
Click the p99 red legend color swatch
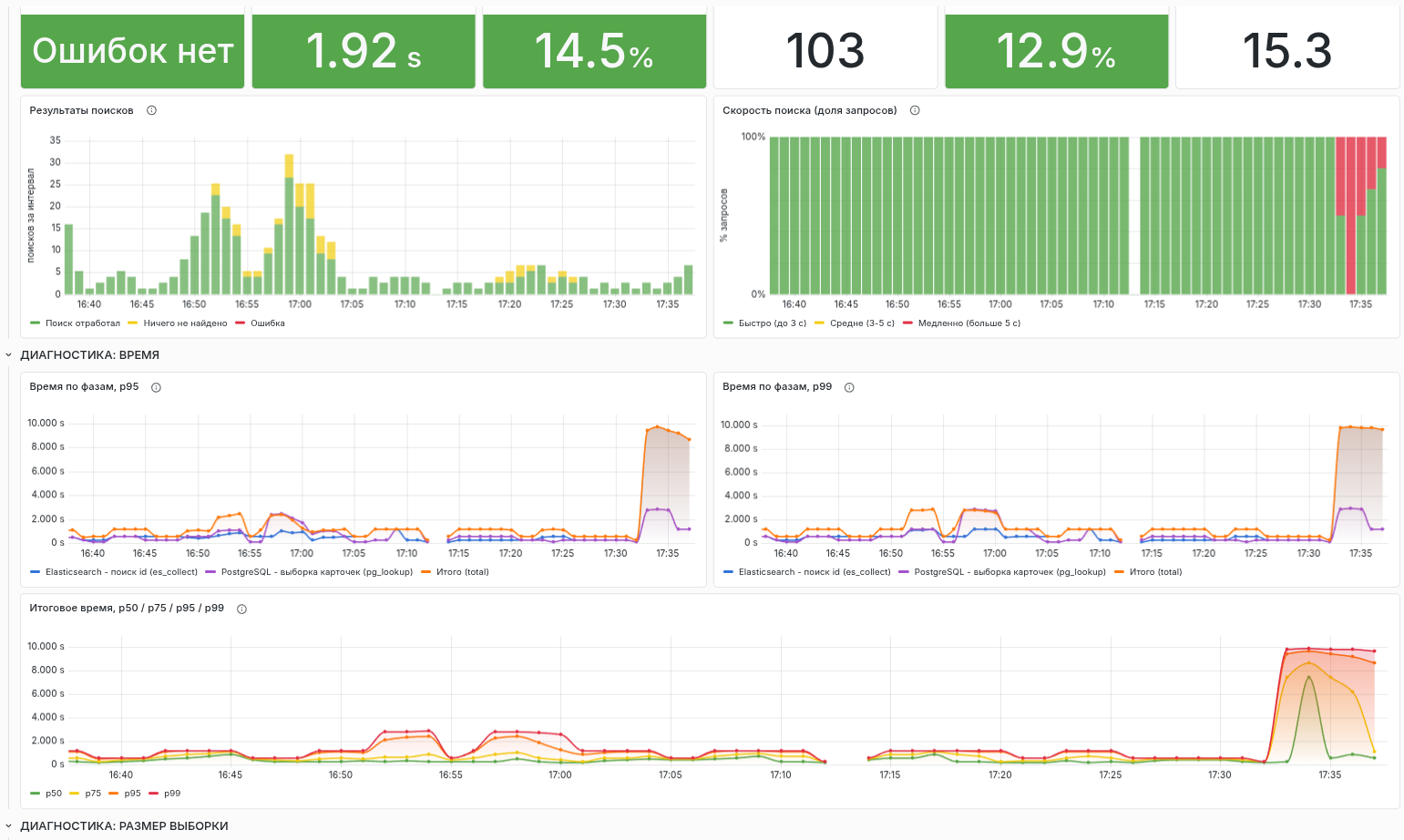[153, 794]
